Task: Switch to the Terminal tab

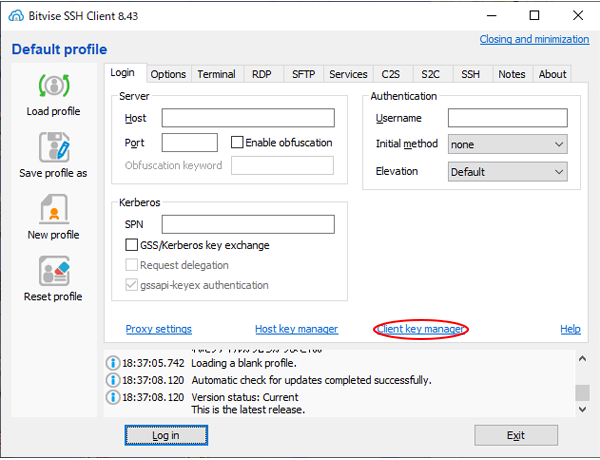Action: (x=216, y=74)
